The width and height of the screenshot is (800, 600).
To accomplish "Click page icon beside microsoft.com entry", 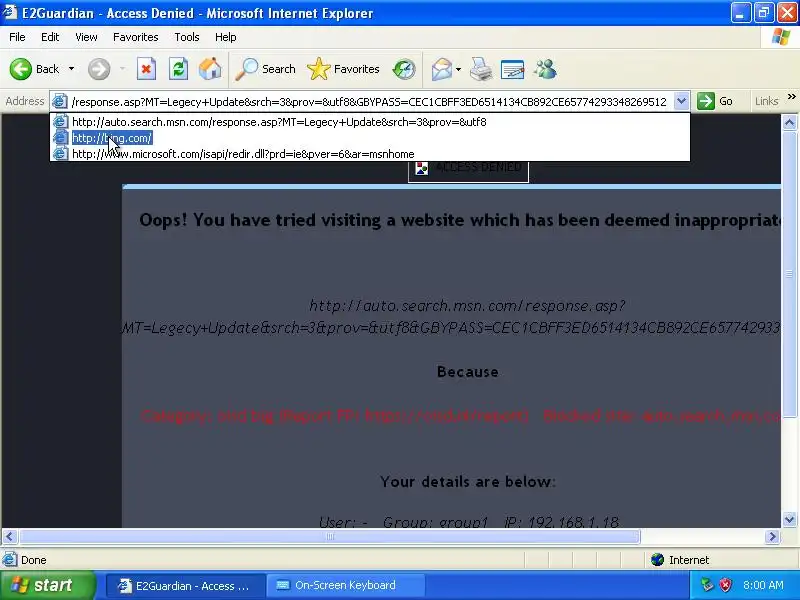I will click(61, 154).
